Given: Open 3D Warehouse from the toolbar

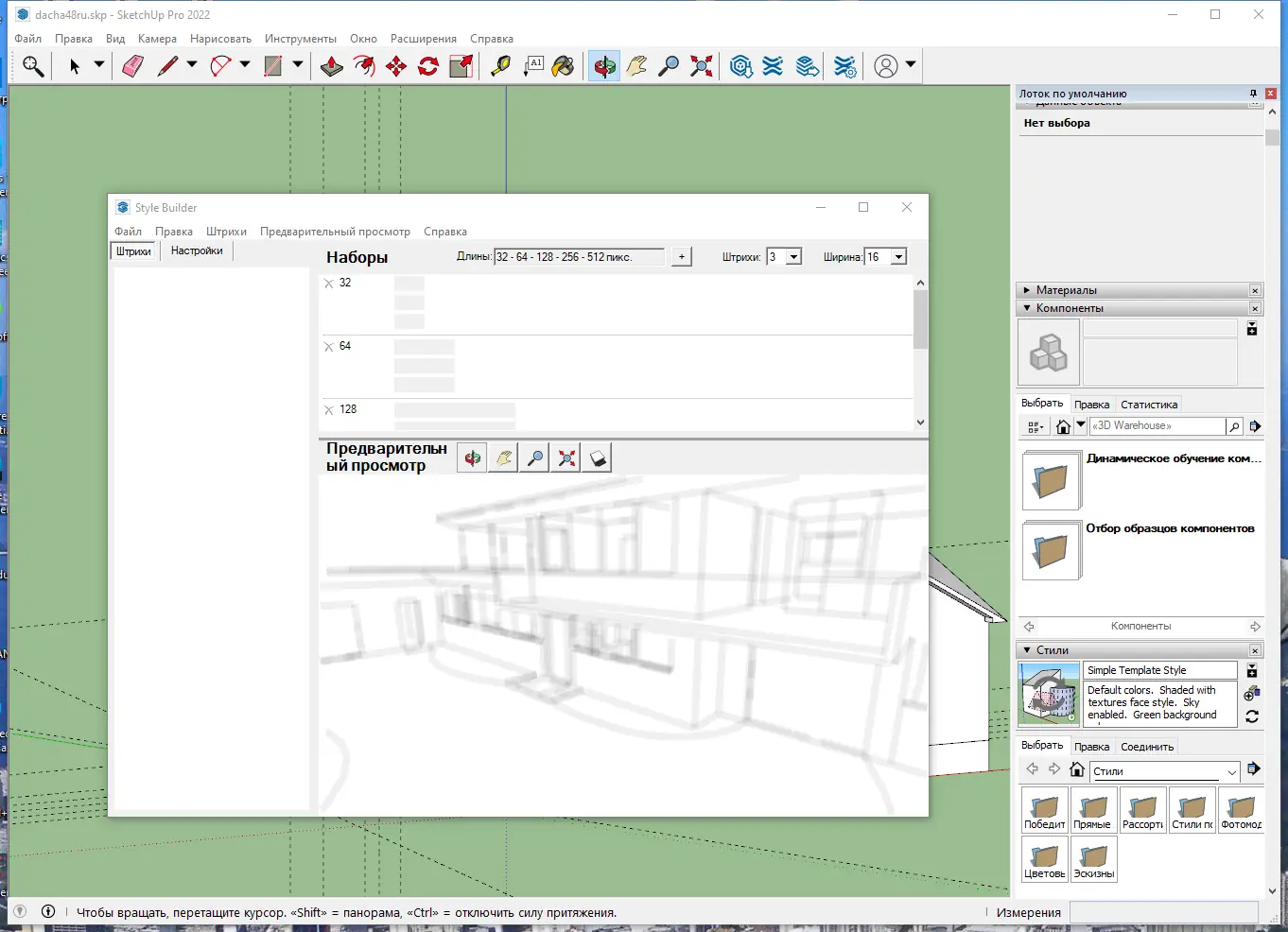Looking at the screenshot, I should point(741,66).
